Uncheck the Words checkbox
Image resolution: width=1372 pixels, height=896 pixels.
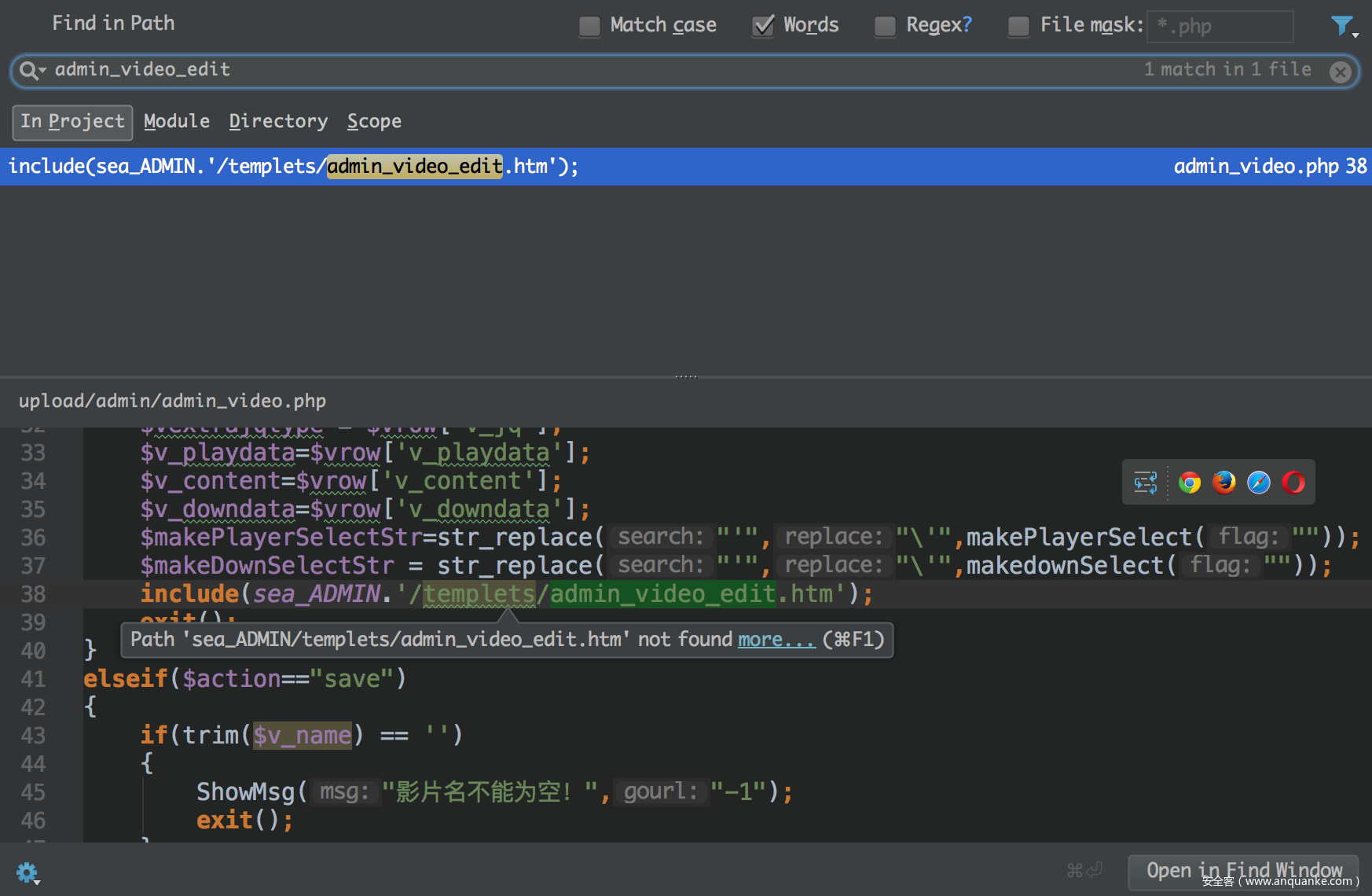coord(762,26)
